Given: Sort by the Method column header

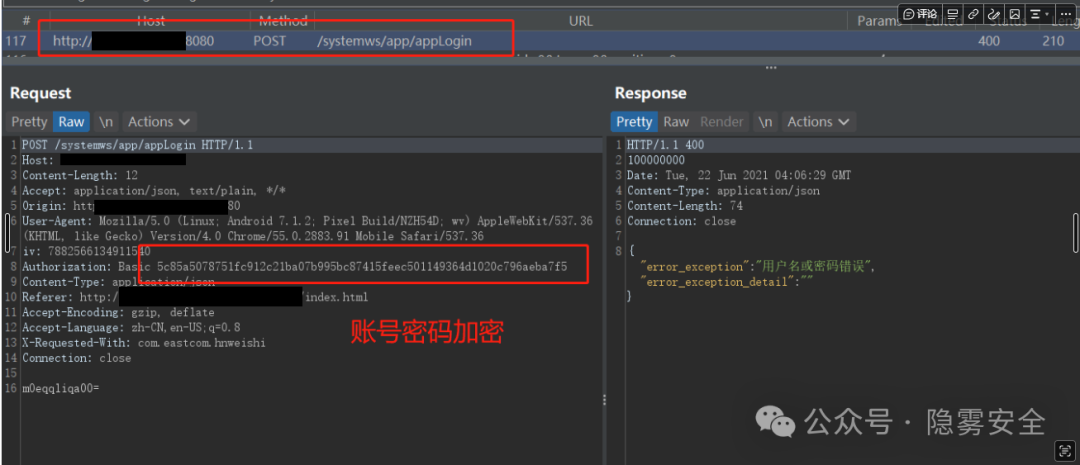Looking at the screenshot, I should click(x=283, y=21).
